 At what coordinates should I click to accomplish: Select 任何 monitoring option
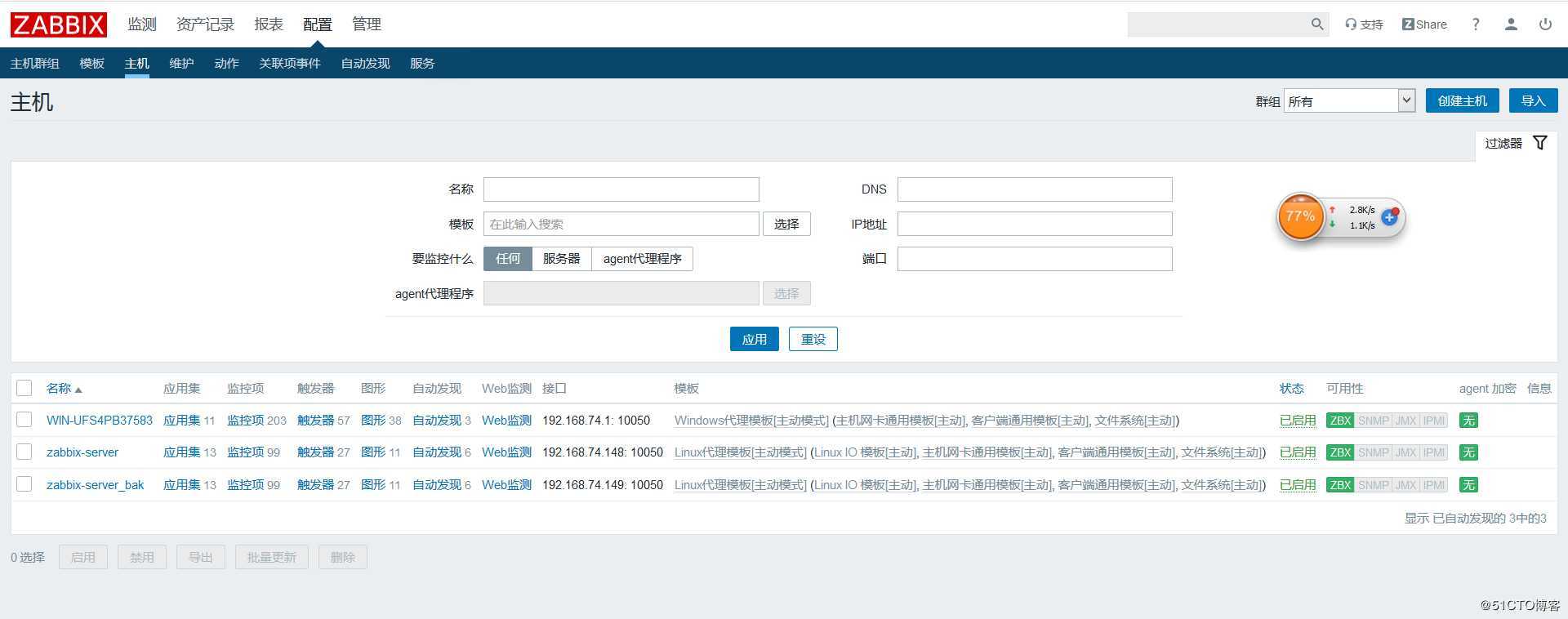[x=507, y=259]
